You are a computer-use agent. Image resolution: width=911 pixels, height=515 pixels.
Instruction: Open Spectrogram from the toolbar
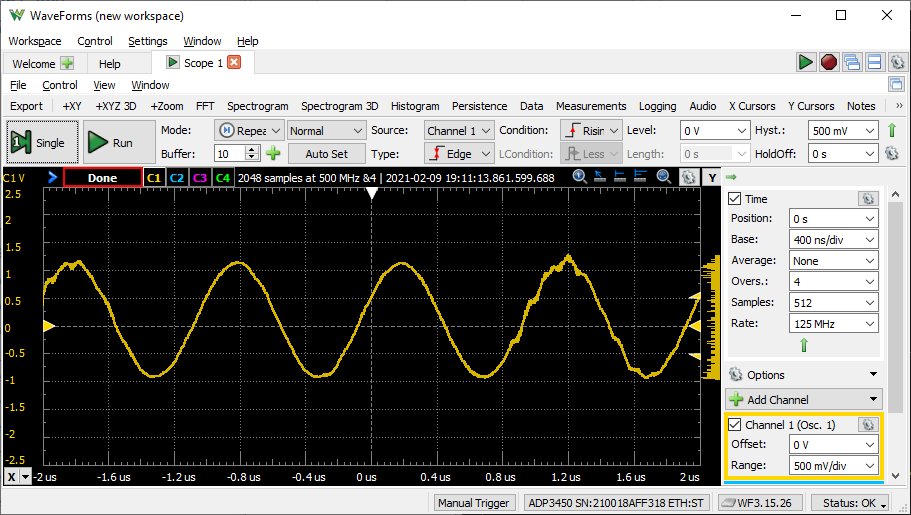point(257,106)
